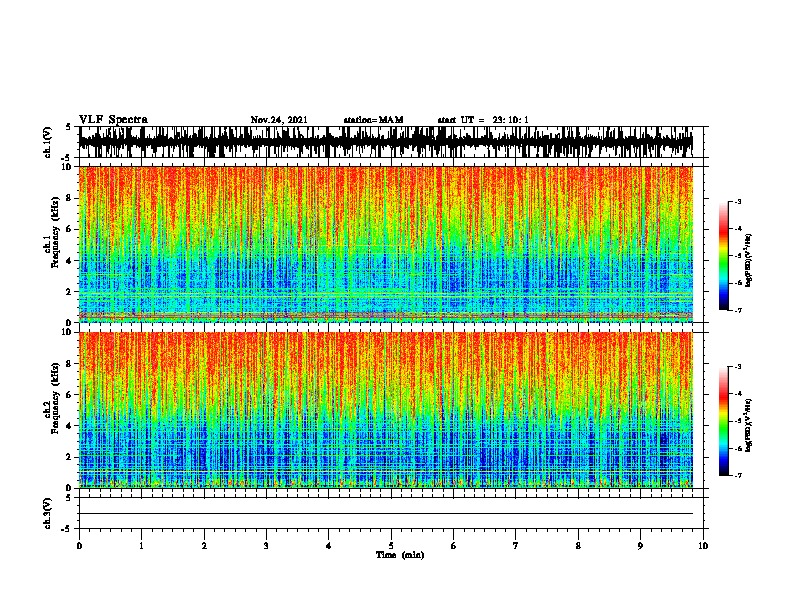Click inside the ch.2 spectrogram plot

pyautogui.click(x=386, y=410)
